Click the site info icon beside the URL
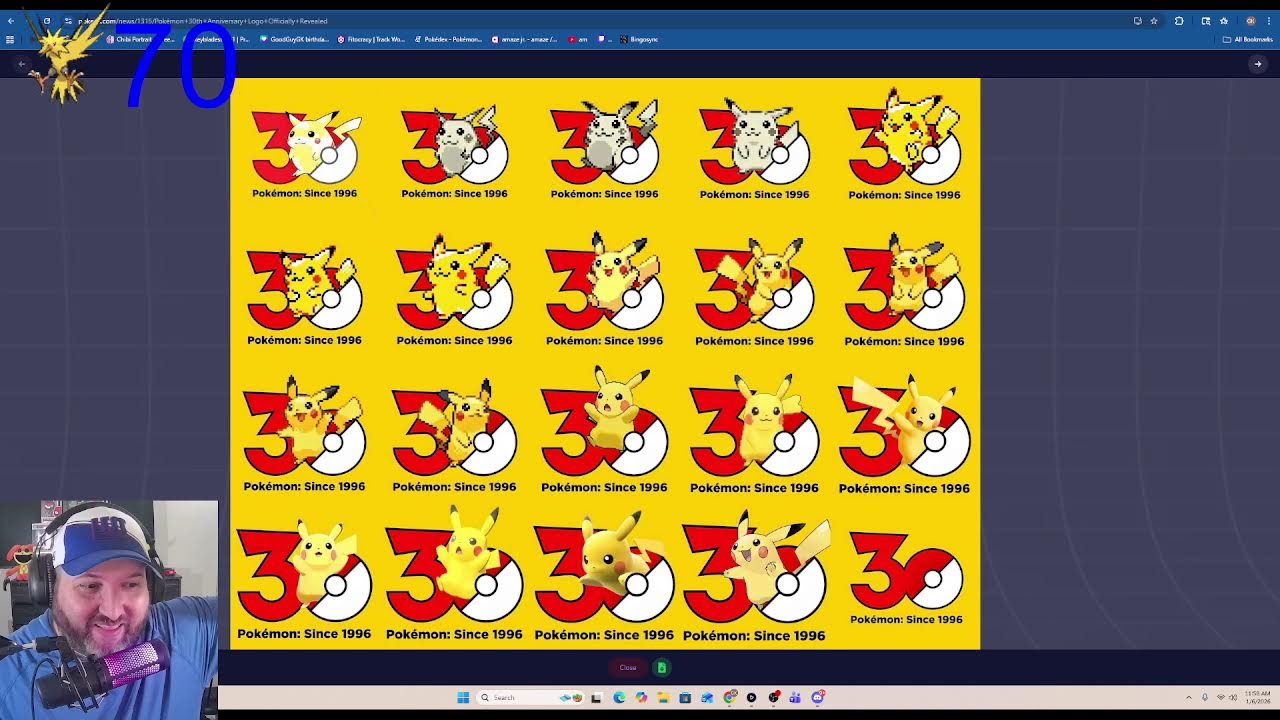1280x720 pixels. pos(67,21)
